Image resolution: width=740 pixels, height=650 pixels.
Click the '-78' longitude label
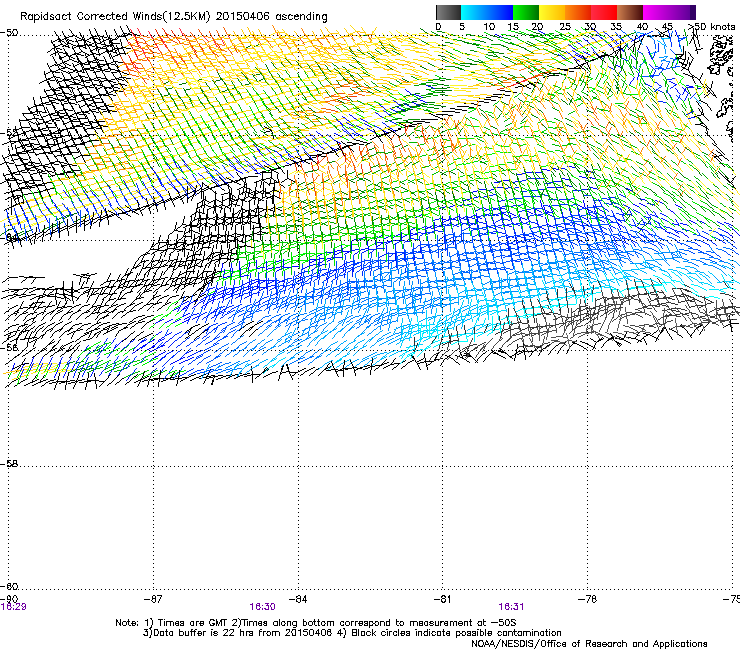point(588,599)
